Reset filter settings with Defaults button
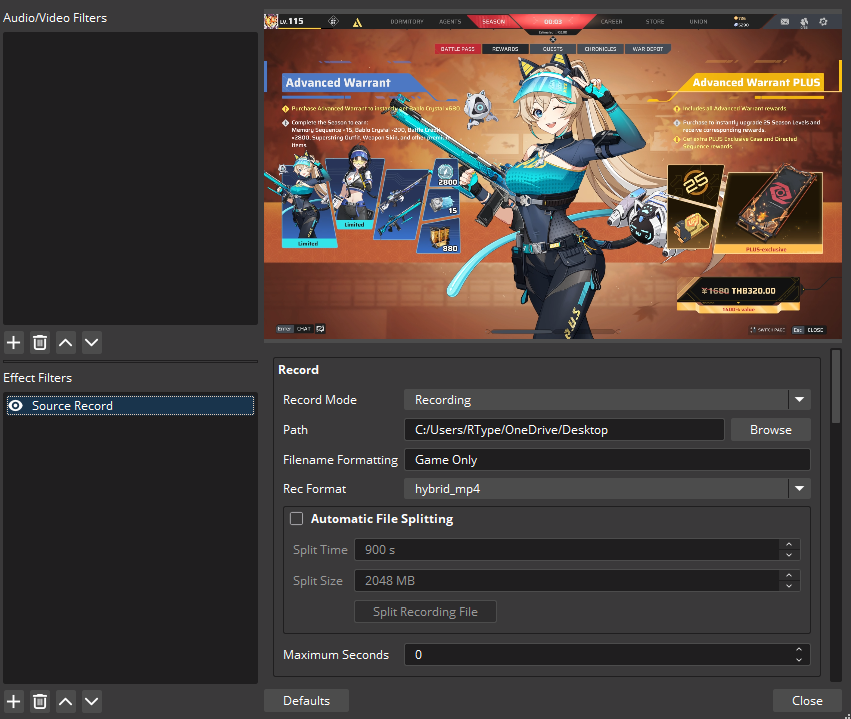 (x=306, y=700)
